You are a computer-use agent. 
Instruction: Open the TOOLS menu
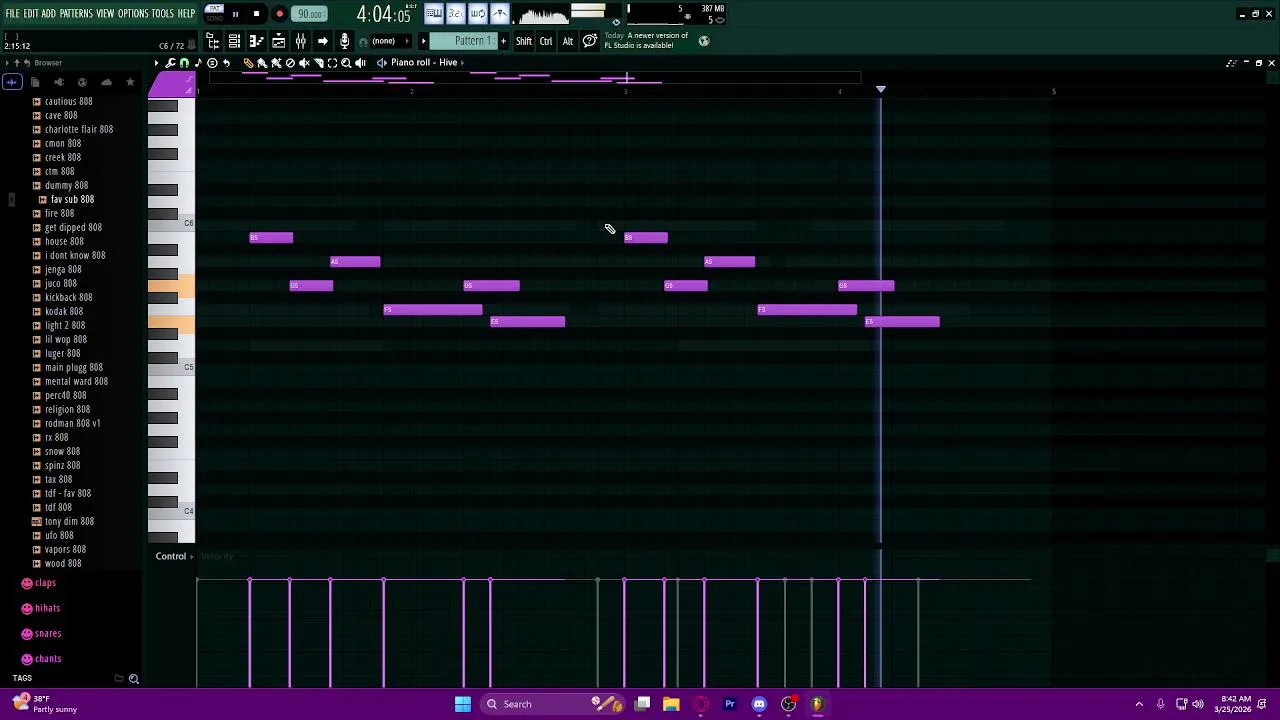[x=162, y=14]
